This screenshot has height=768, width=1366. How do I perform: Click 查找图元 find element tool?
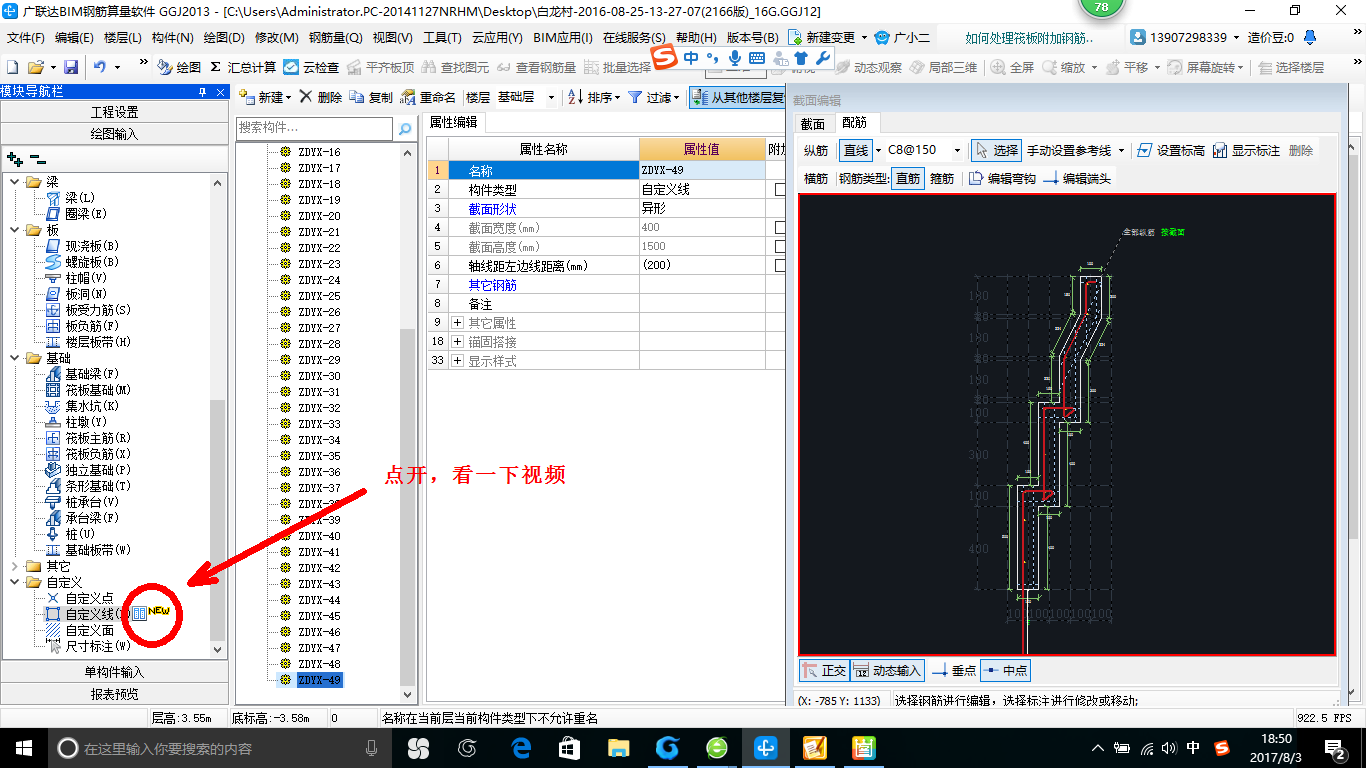click(456, 67)
